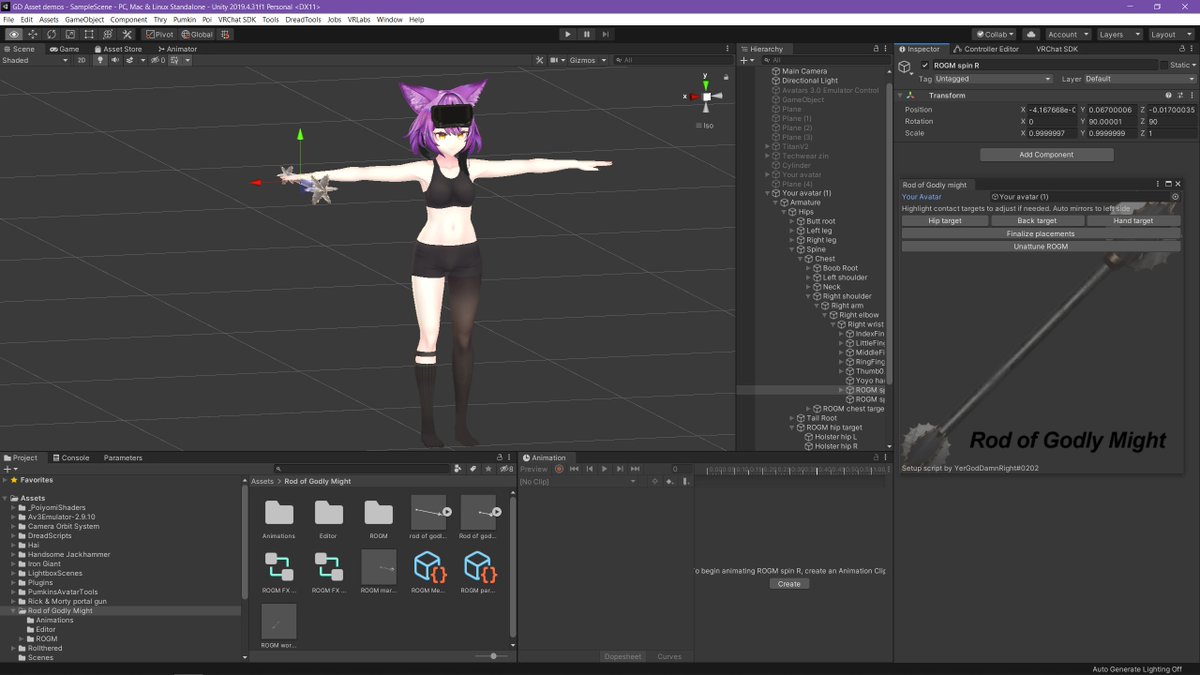Click the Add Component button
Image resolution: width=1200 pixels, height=675 pixels.
pos(1046,155)
